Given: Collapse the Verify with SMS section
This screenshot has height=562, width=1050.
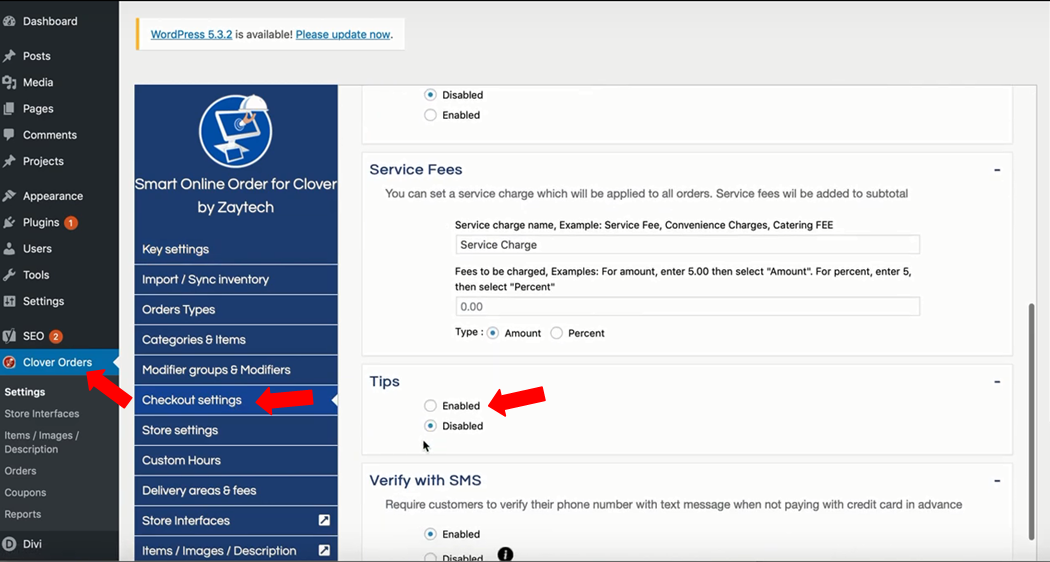Looking at the screenshot, I should click(x=997, y=481).
